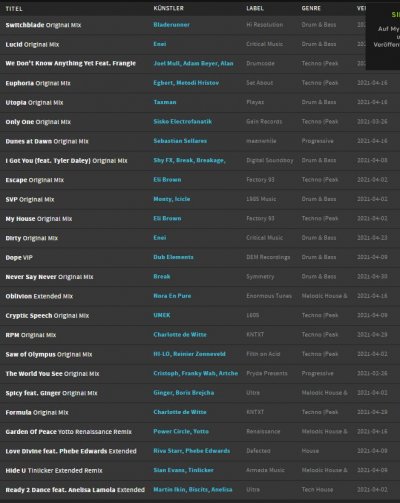Viewport: 400px width, 503px height.
Task: Visit artist Tinlicker's page
Action: [x=201, y=470]
